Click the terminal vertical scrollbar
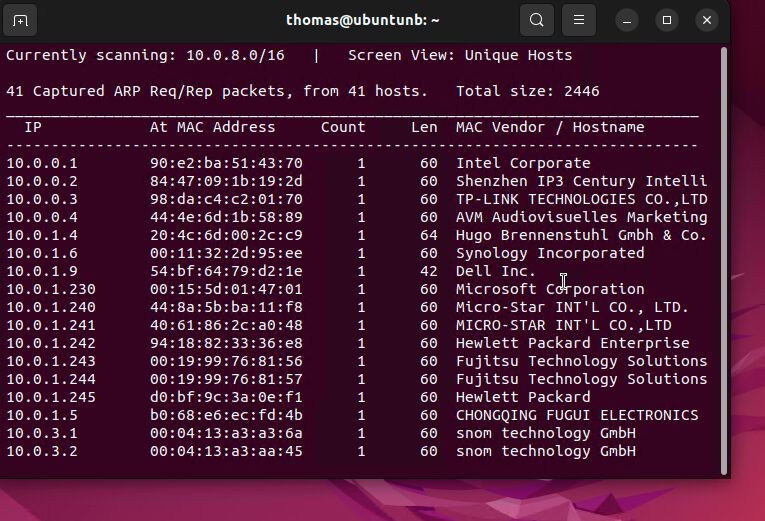Viewport: 765px width, 521px height. point(724,260)
